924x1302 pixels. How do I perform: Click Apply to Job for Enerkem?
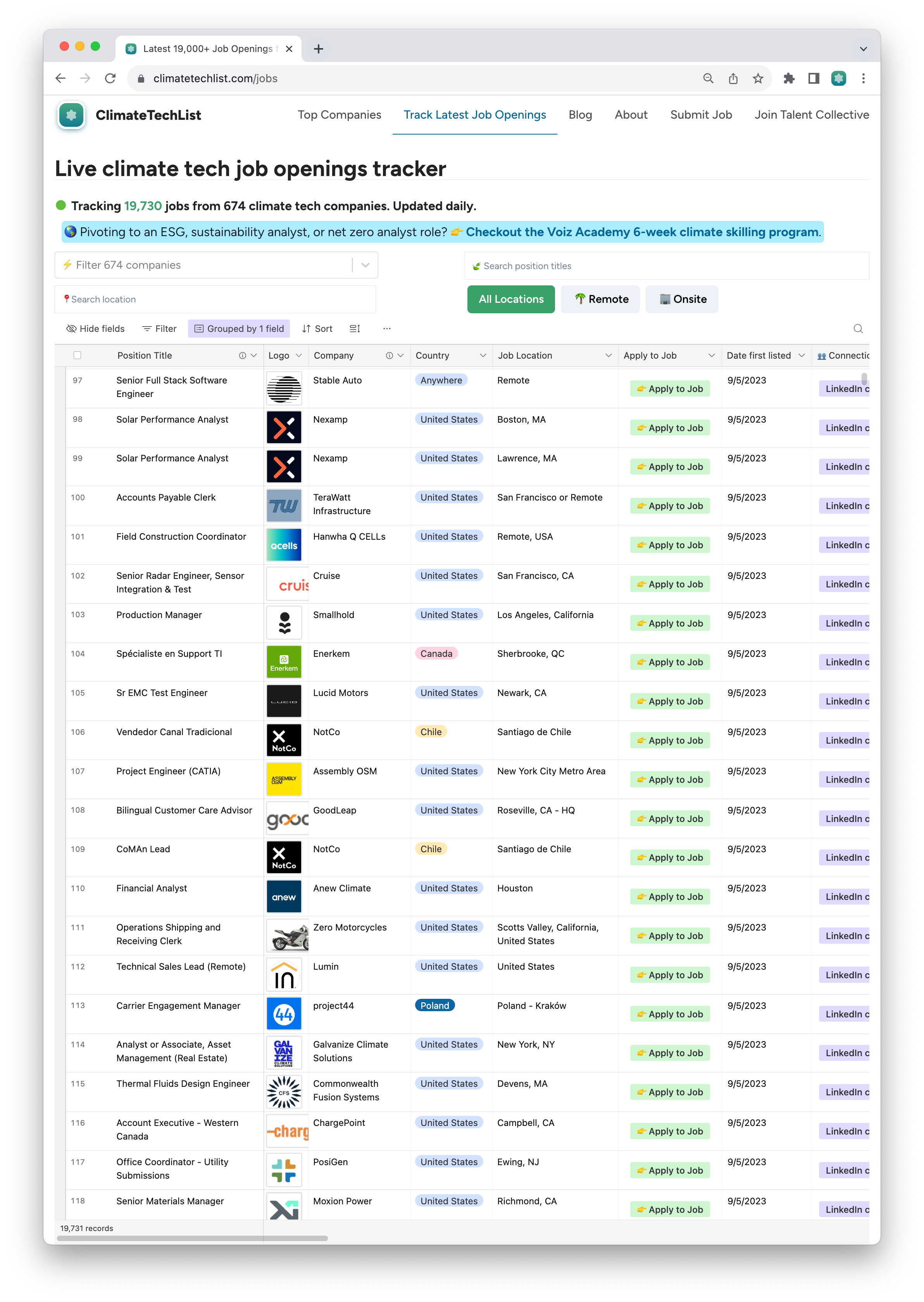[x=670, y=662]
